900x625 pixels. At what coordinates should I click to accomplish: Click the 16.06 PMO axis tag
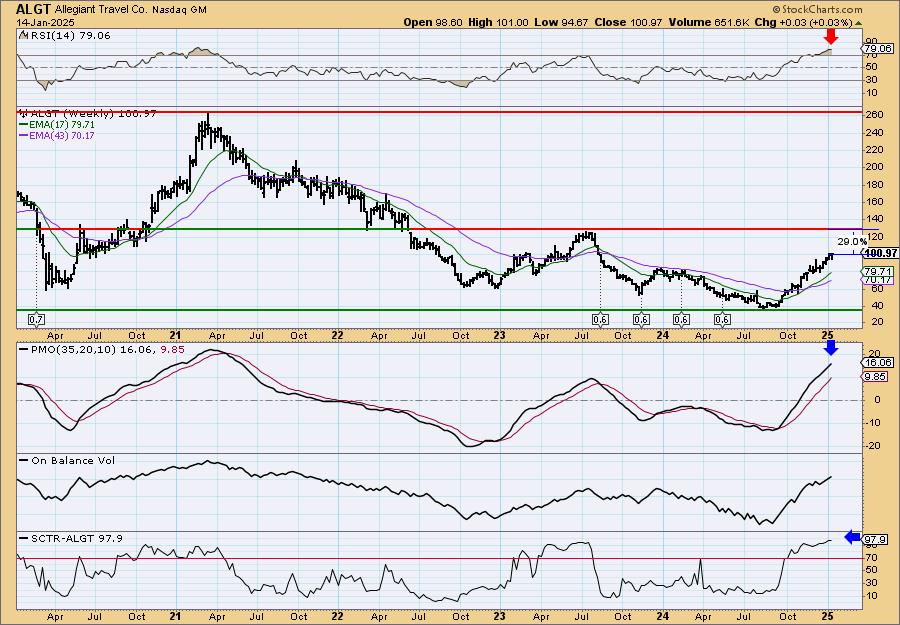click(x=879, y=362)
